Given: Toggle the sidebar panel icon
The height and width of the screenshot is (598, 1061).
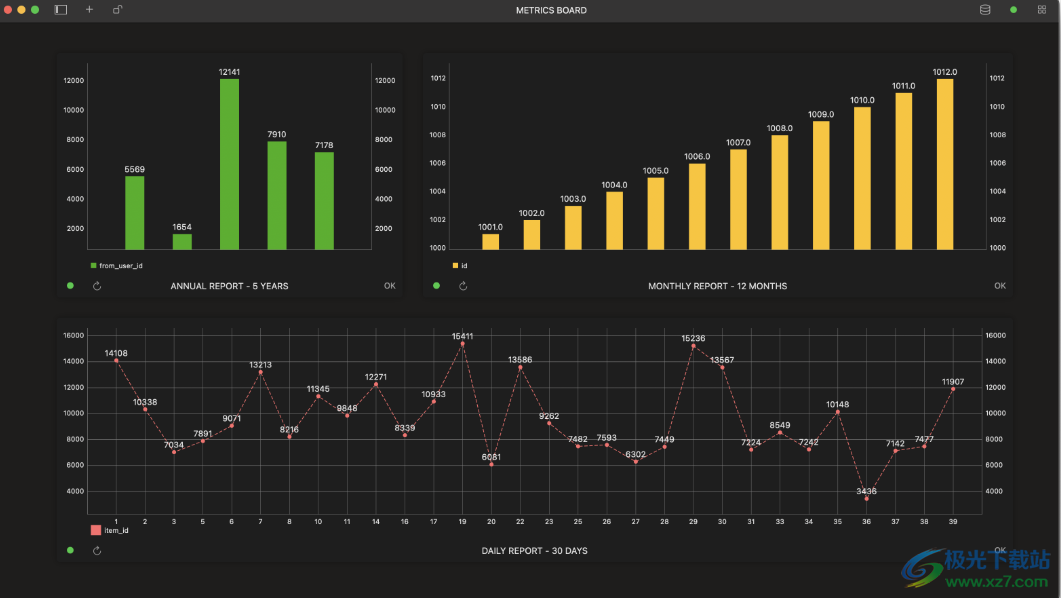Looking at the screenshot, I should [x=61, y=10].
